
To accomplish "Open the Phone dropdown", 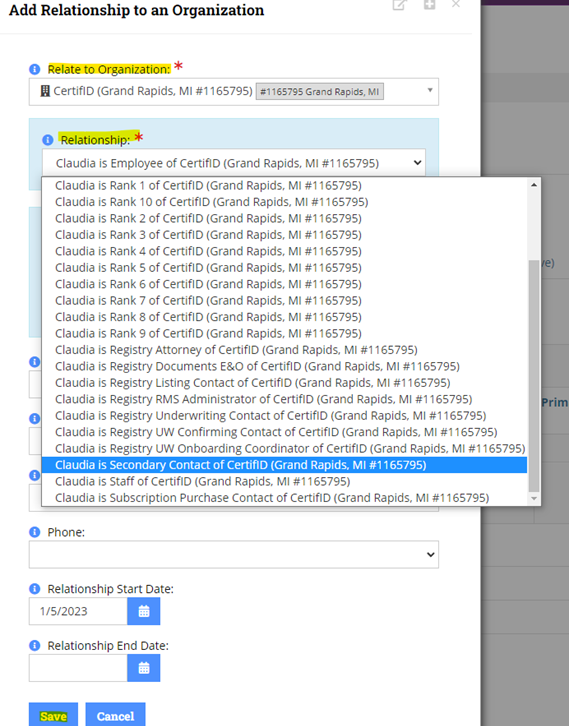I will pyautogui.click(x=234, y=554).
